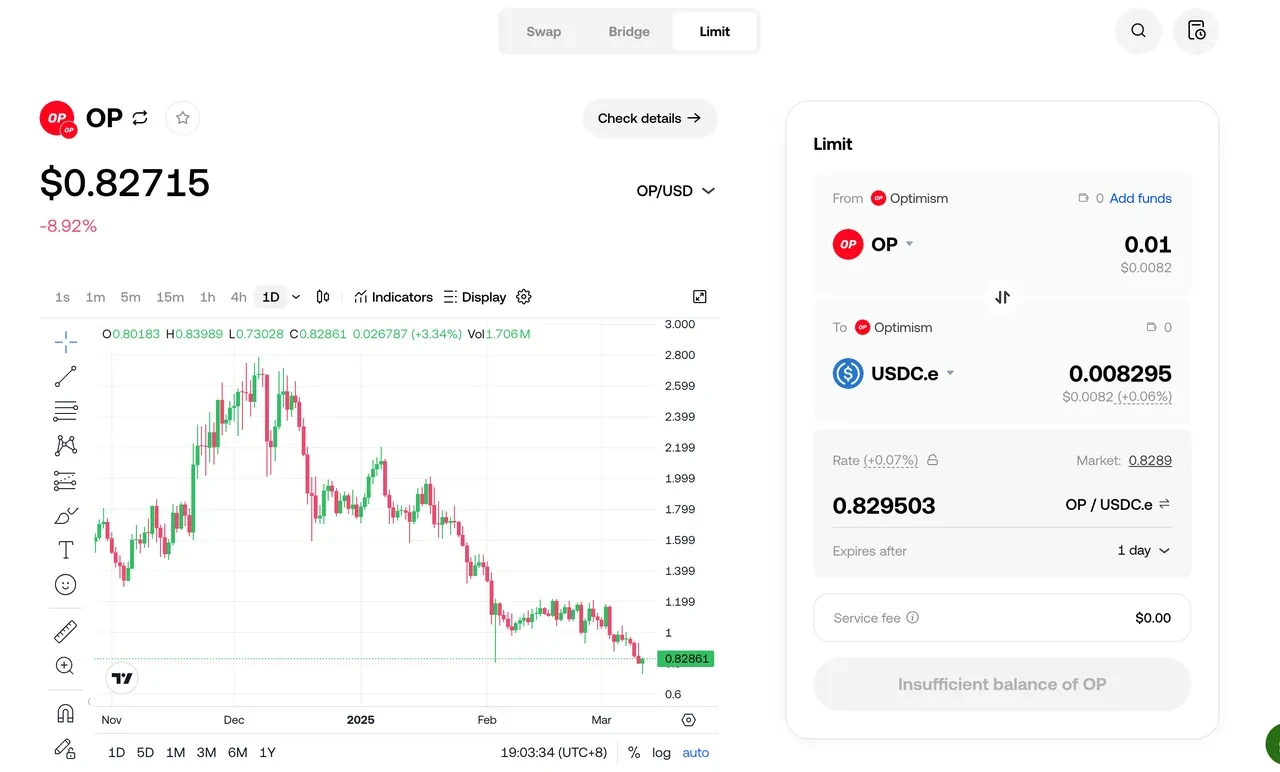The height and width of the screenshot is (772, 1280).
Task: Click the current price label 0.82861
Action: (686, 659)
